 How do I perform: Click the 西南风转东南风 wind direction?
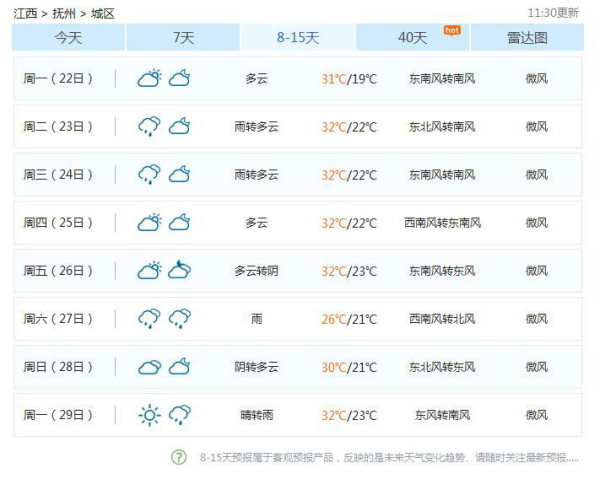pos(442,223)
